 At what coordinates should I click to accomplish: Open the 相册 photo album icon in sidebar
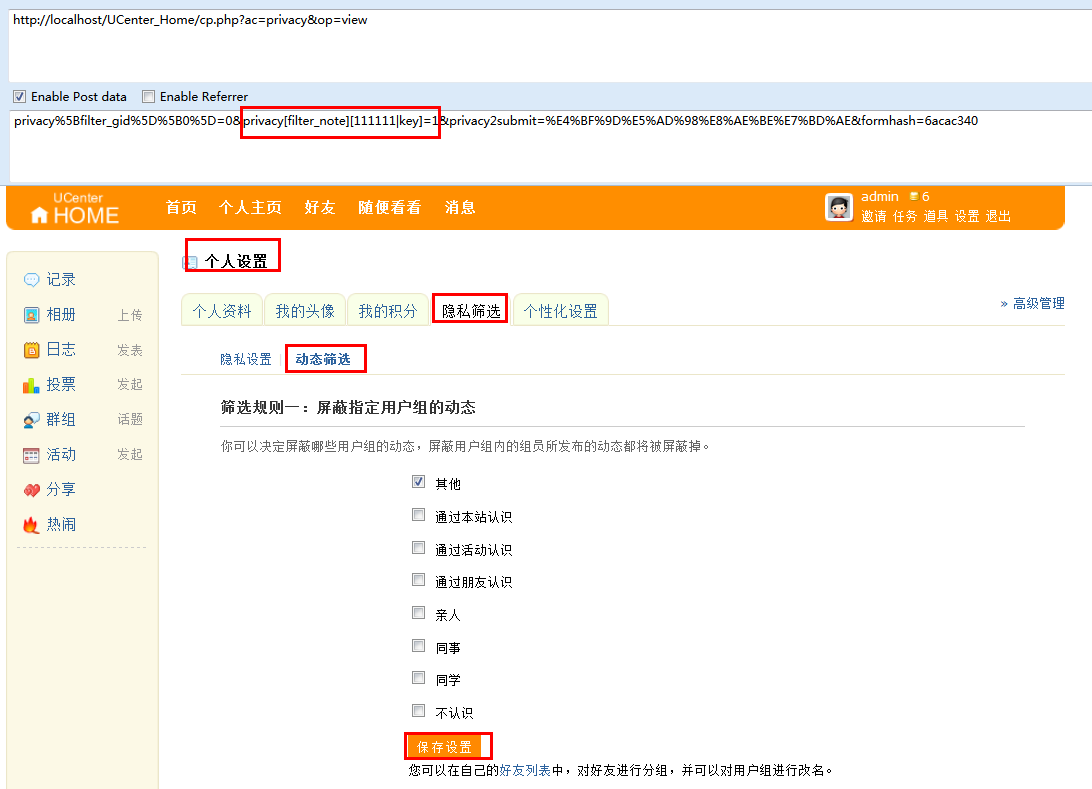(x=31, y=315)
